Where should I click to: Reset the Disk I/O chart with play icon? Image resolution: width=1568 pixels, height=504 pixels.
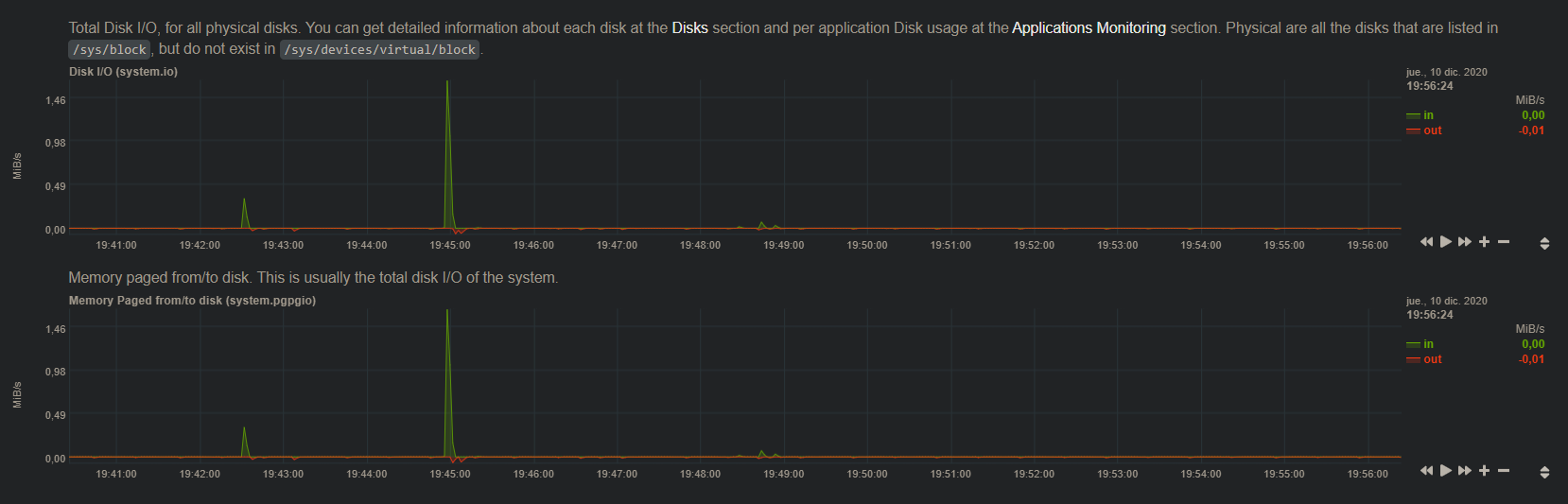pyautogui.click(x=1445, y=242)
